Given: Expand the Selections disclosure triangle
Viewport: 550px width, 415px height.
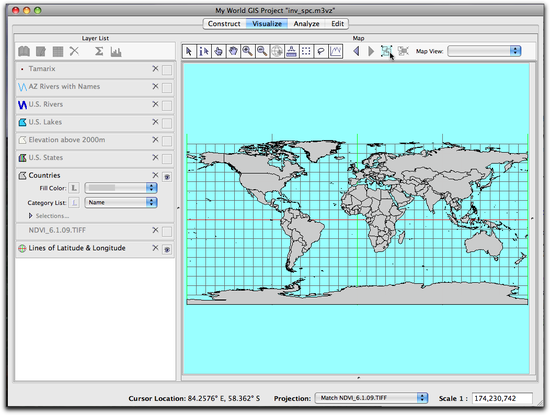Looking at the screenshot, I should click(31, 216).
